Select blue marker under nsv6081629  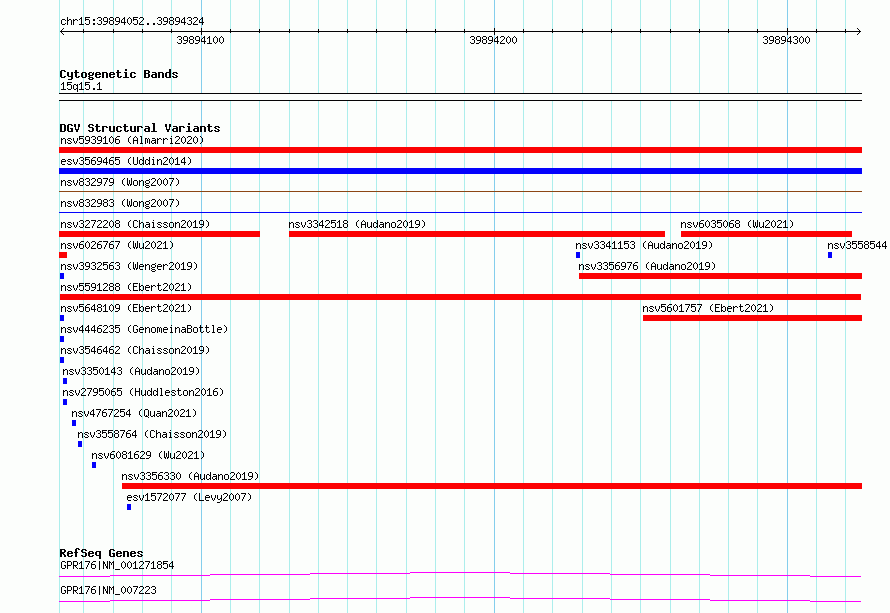point(94,465)
